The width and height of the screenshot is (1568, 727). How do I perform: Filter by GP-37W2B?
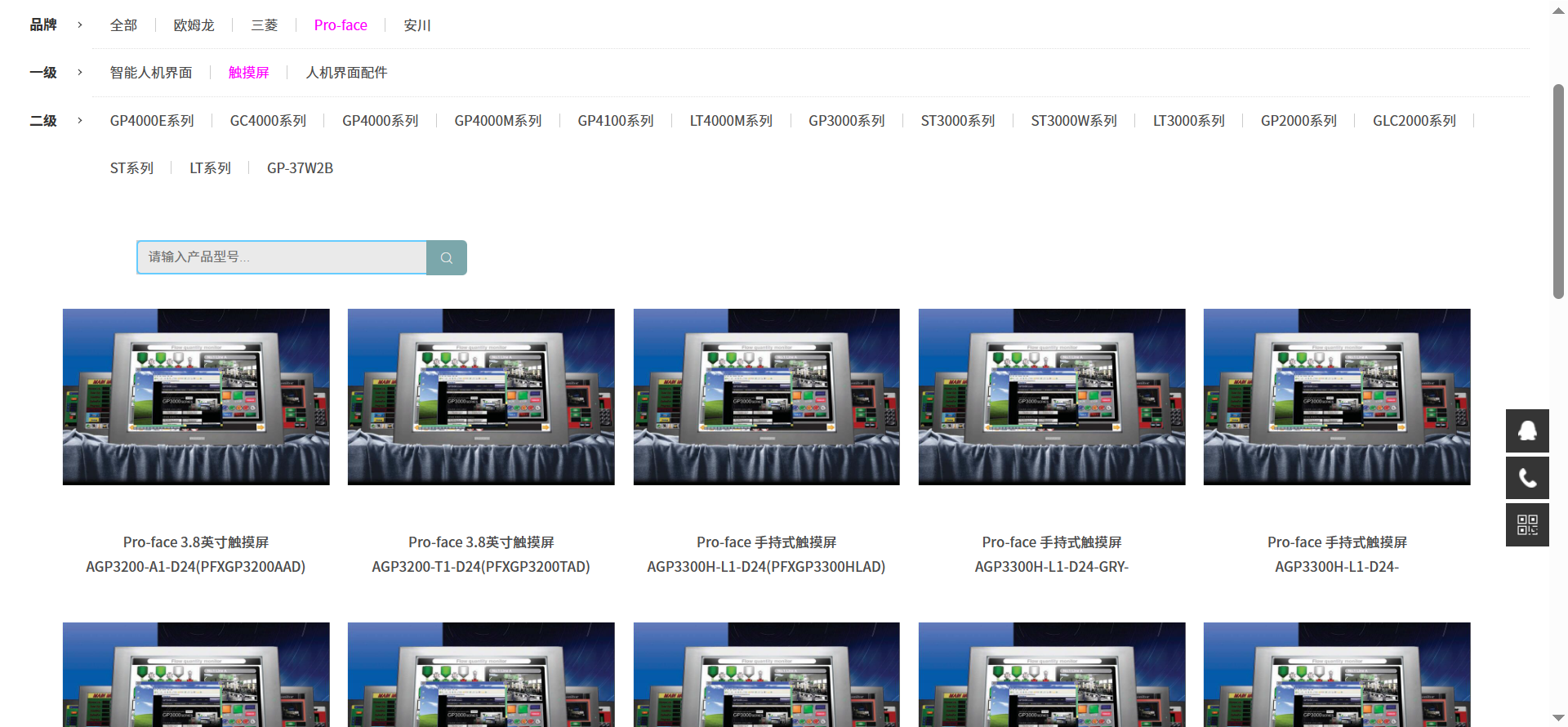point(300,168)
